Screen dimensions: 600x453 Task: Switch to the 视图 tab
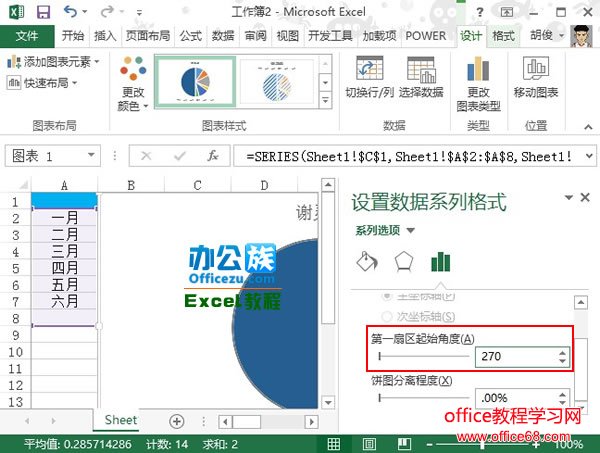click(287, 36)
